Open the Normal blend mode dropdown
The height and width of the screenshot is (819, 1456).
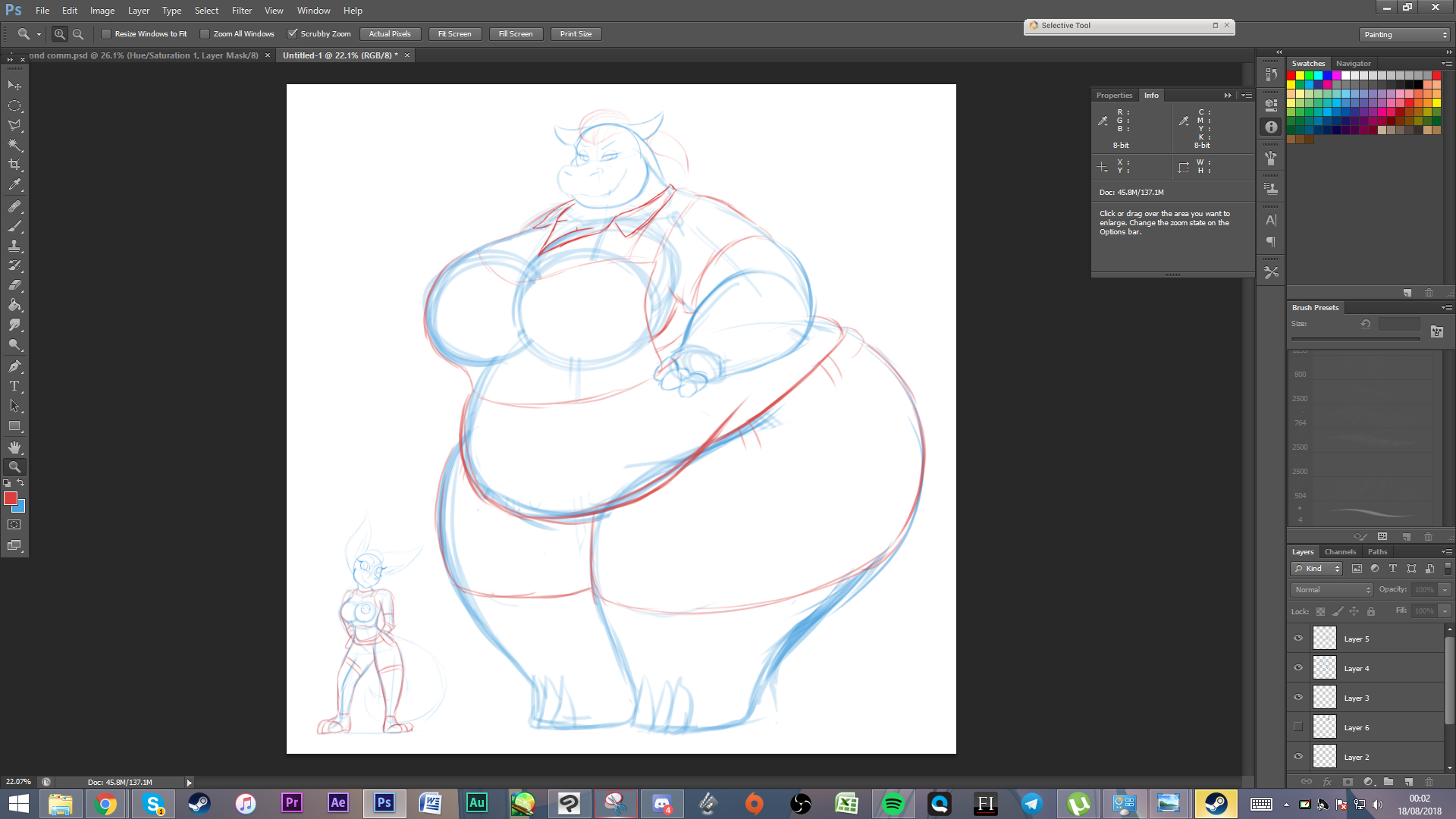[1332, 590]
